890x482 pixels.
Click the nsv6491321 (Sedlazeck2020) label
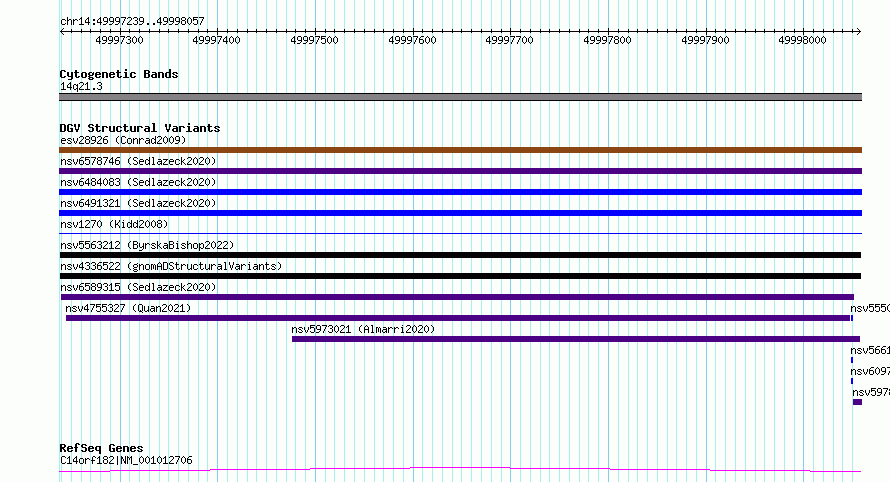tap(138, 203)
